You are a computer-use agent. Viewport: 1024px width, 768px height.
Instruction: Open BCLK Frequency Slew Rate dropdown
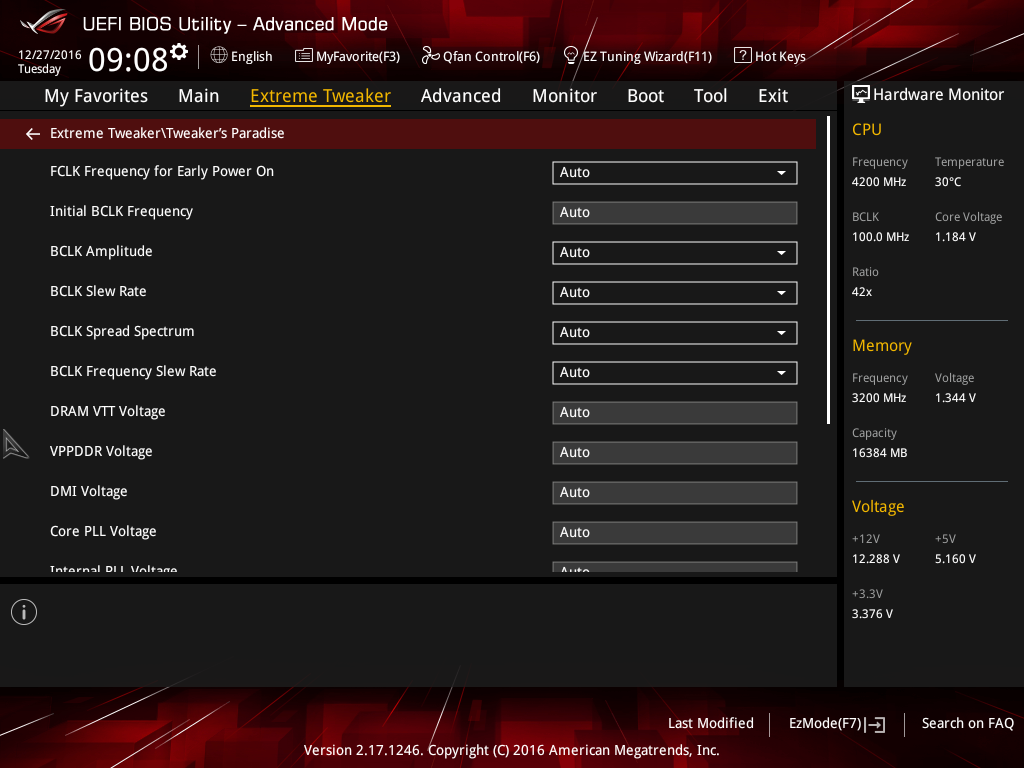pyautogui.click(x=675, y=372)
